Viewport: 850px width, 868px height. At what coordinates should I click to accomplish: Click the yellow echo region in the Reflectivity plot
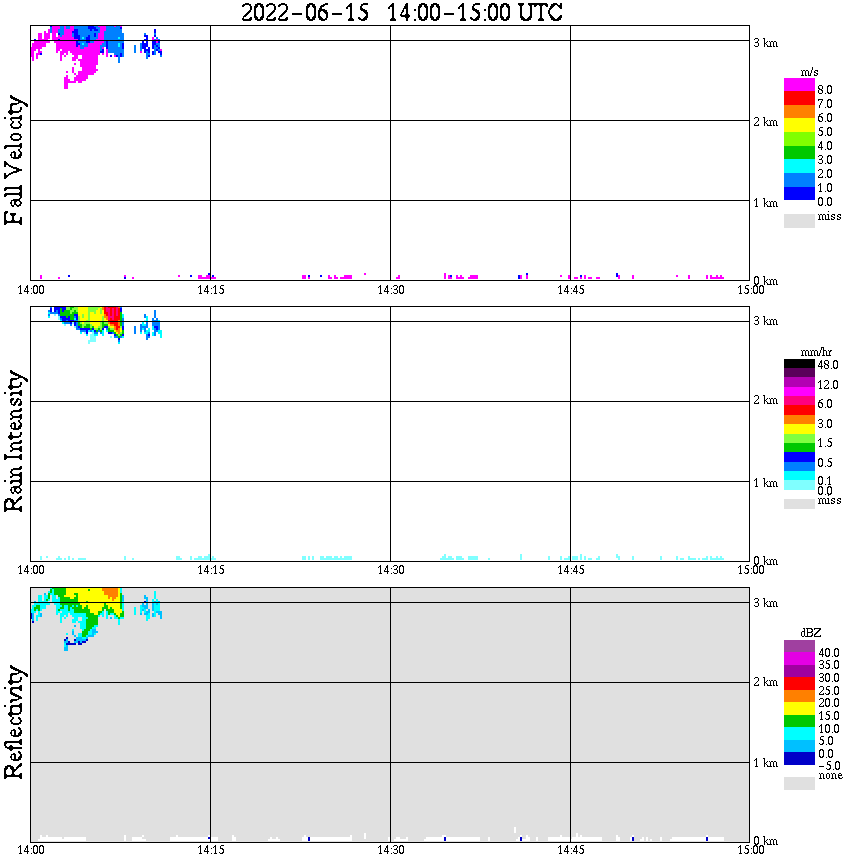click(x=89, y=597)
